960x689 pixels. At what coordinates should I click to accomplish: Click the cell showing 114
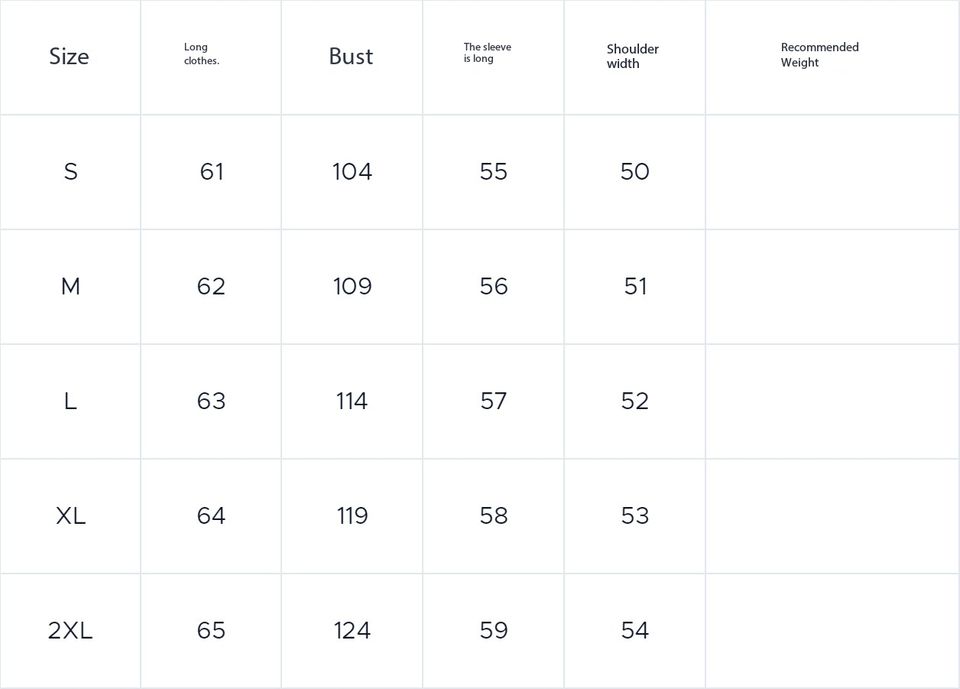352,401
